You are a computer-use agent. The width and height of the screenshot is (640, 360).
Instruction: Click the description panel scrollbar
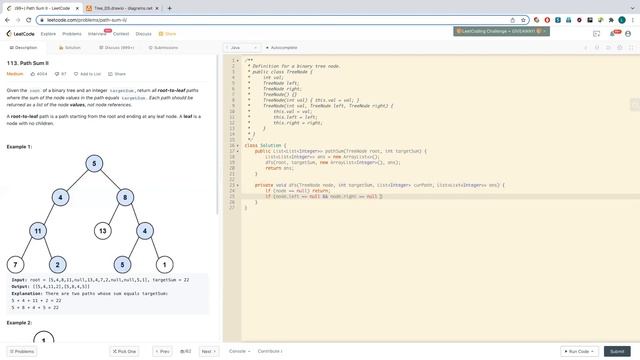217,135
